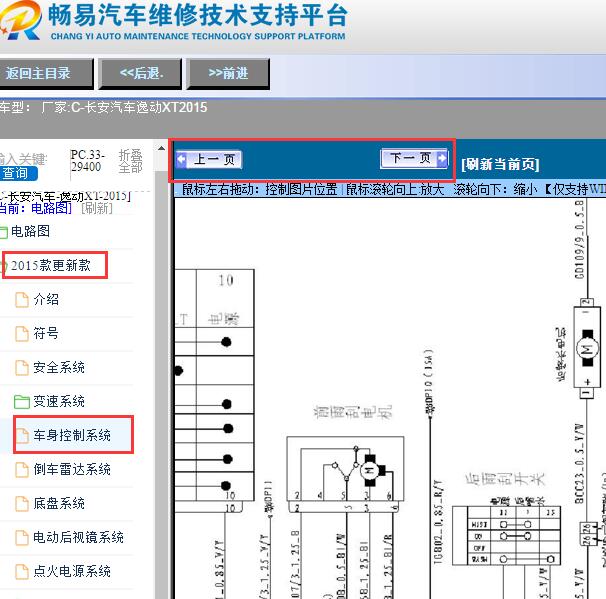Click the 底盘系统 page icon
This screenshot has width=606, height=599.
tap(22, 504)
